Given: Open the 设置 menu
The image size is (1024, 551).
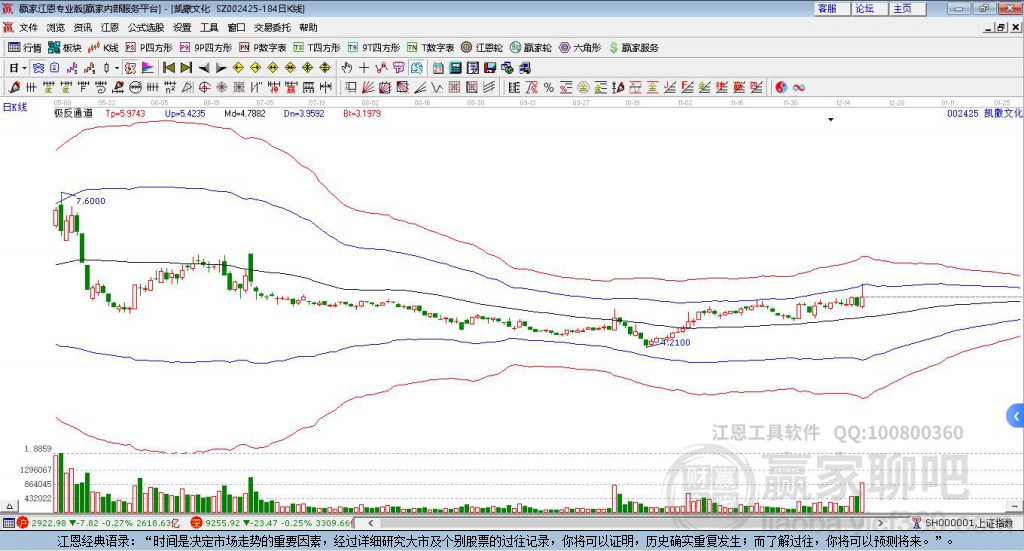Looking at the screenshot, I should (182, 27).
